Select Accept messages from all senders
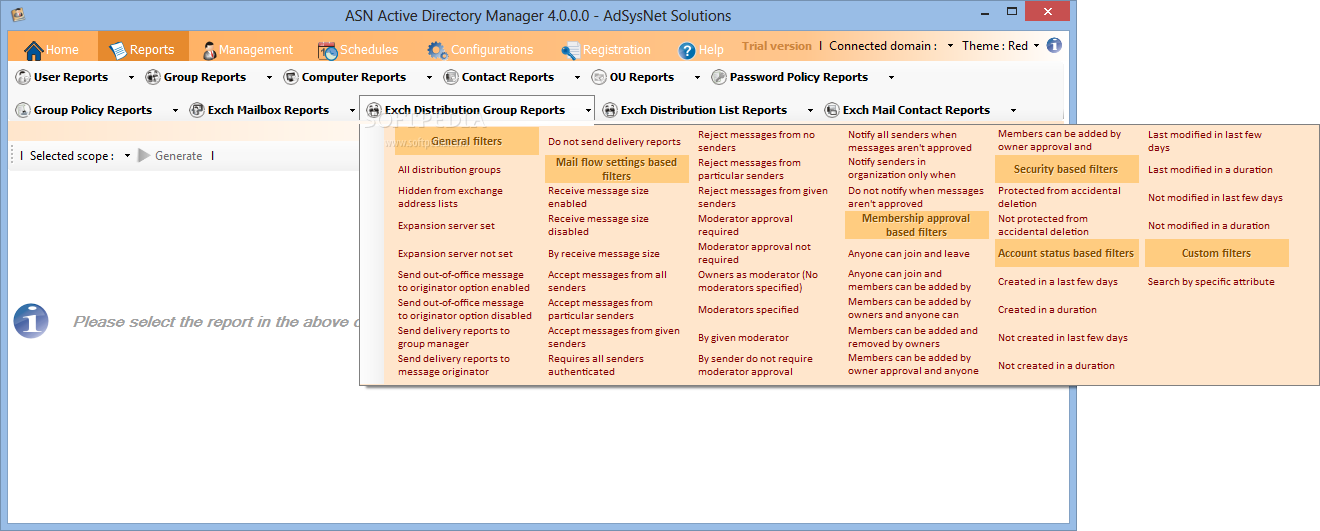The width and height of the screenshot is (1320, 531). [607, 281]
